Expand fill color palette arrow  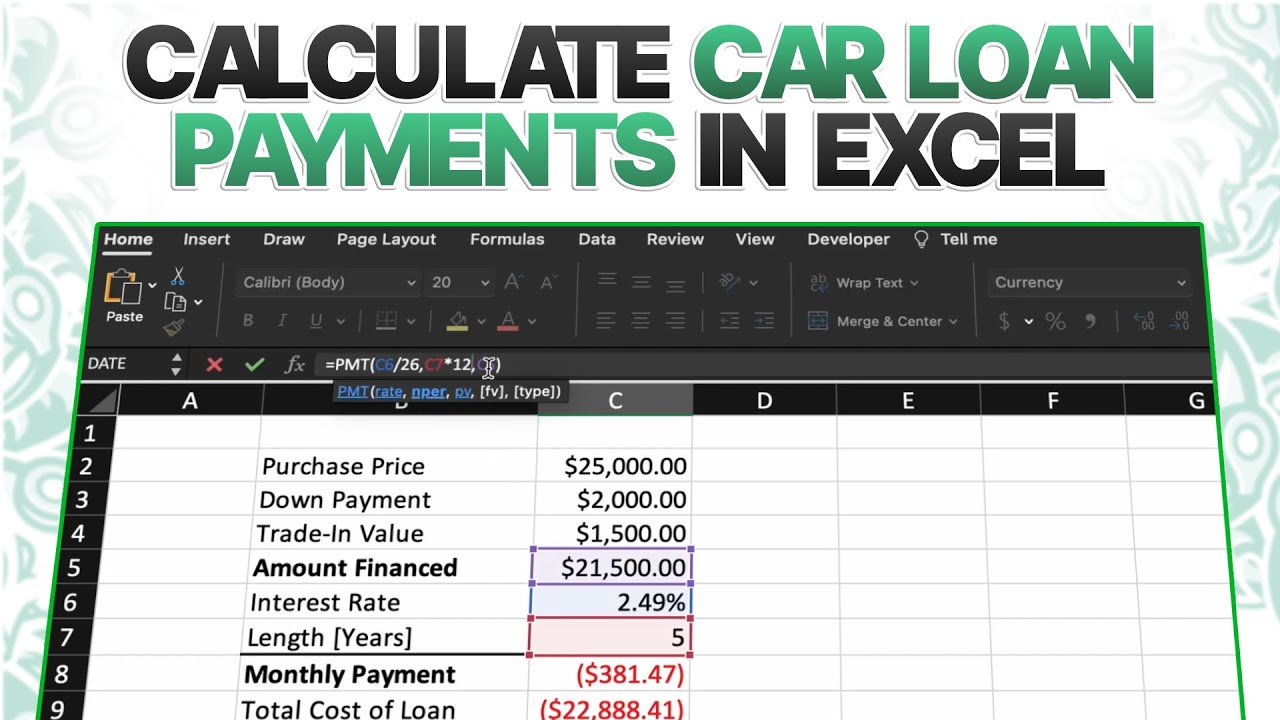click(481, 322)
